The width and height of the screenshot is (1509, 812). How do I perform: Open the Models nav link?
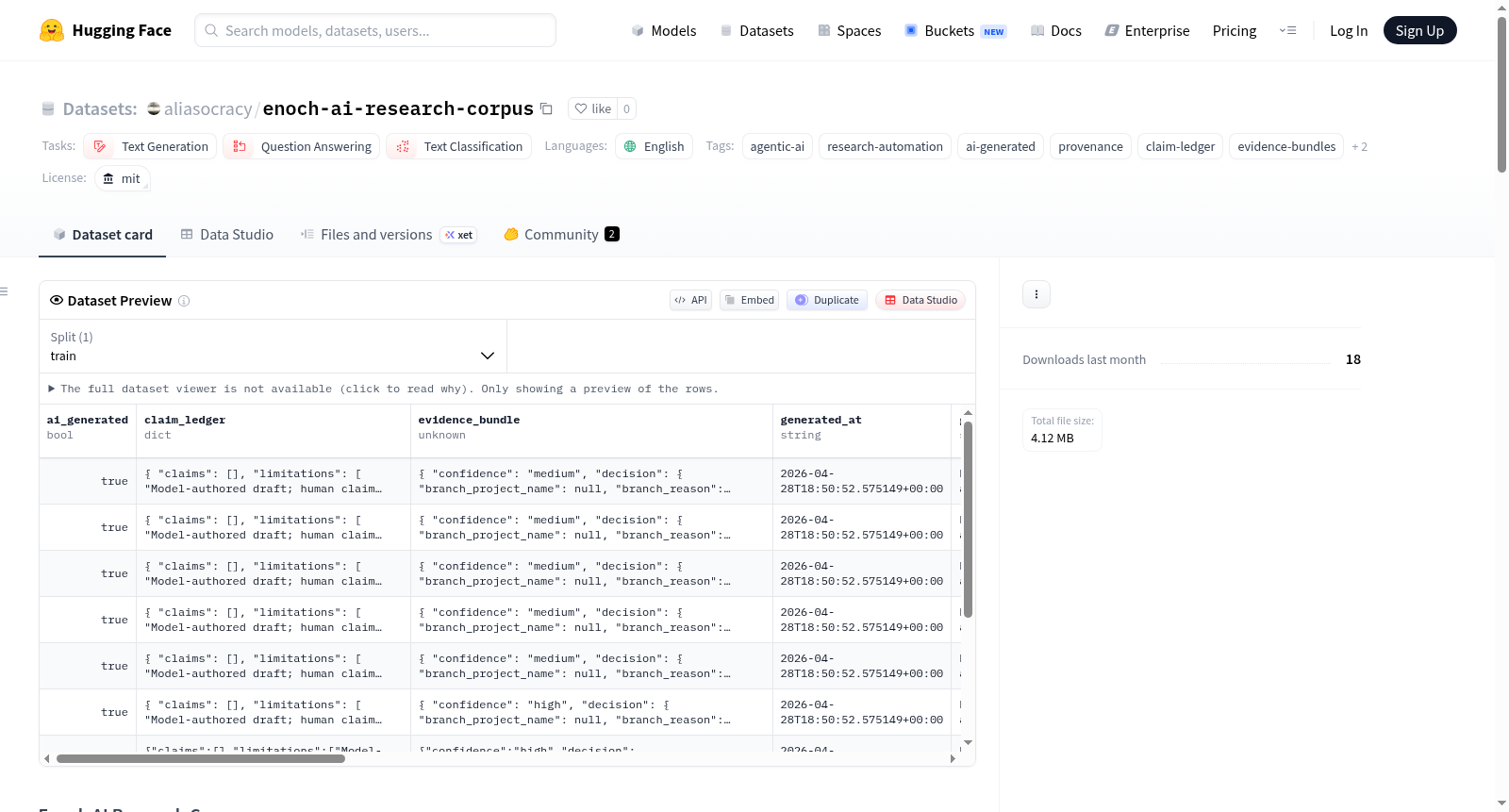(x=664, y=30)
